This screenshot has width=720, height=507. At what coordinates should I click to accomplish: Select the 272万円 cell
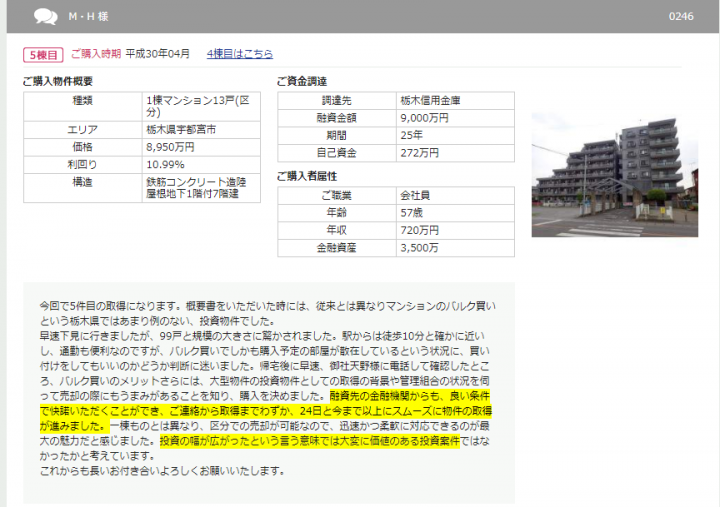[x=455, y=153]
